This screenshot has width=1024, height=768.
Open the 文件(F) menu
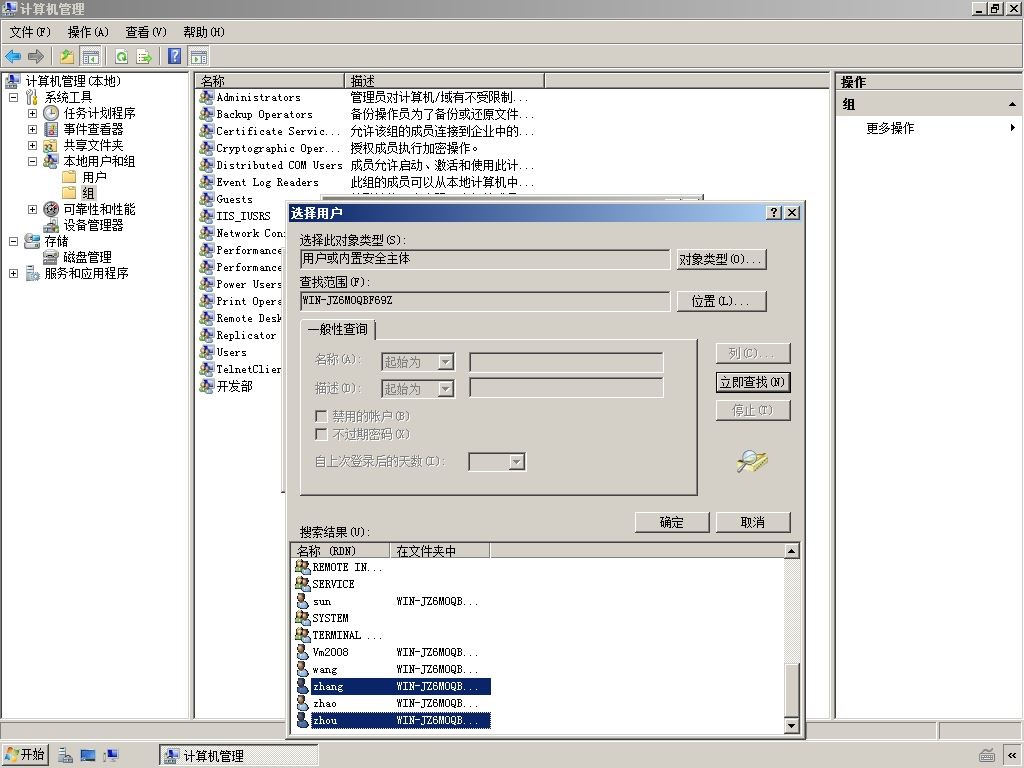coord(30,32)
